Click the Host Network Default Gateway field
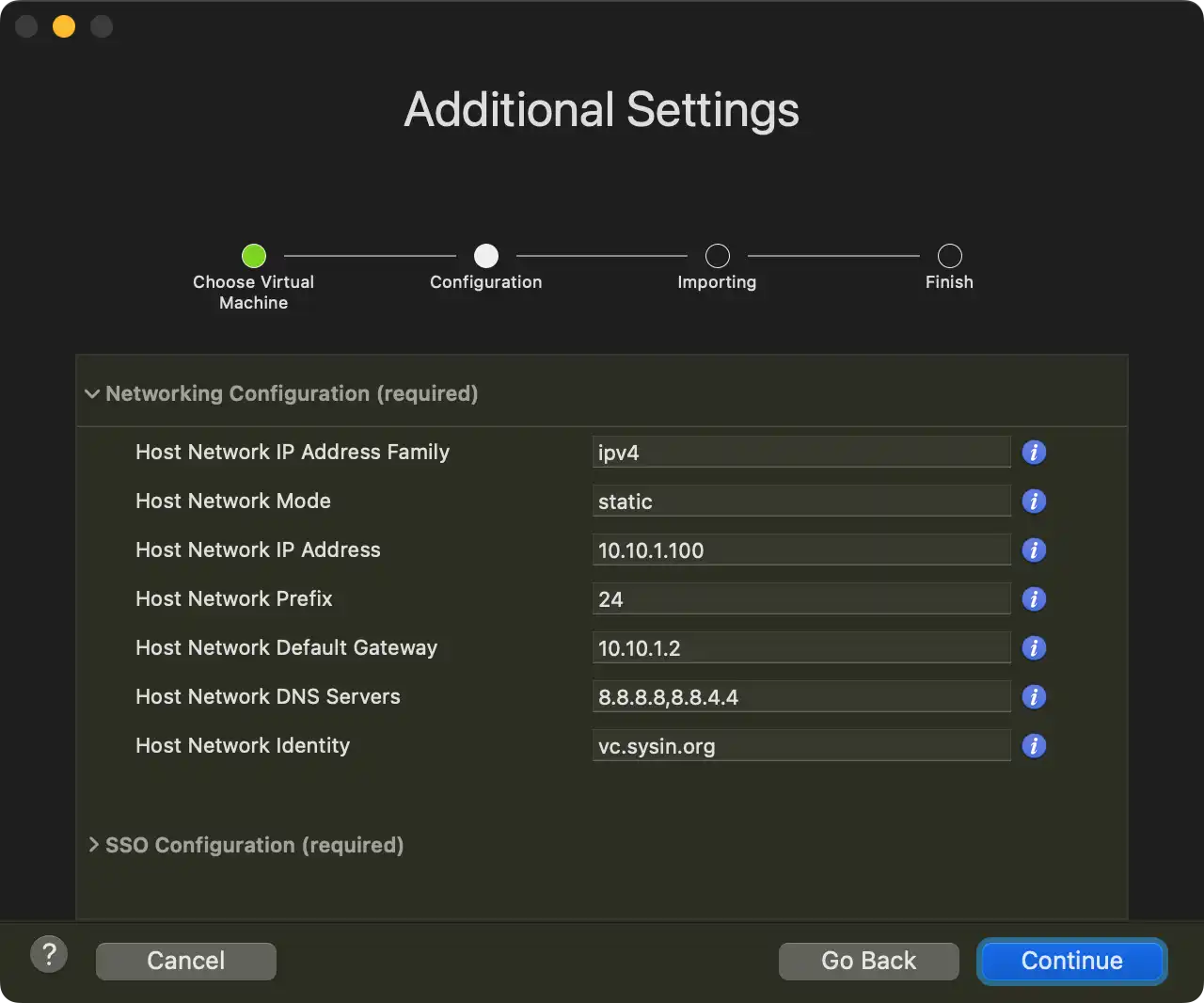 pos(800,648)
